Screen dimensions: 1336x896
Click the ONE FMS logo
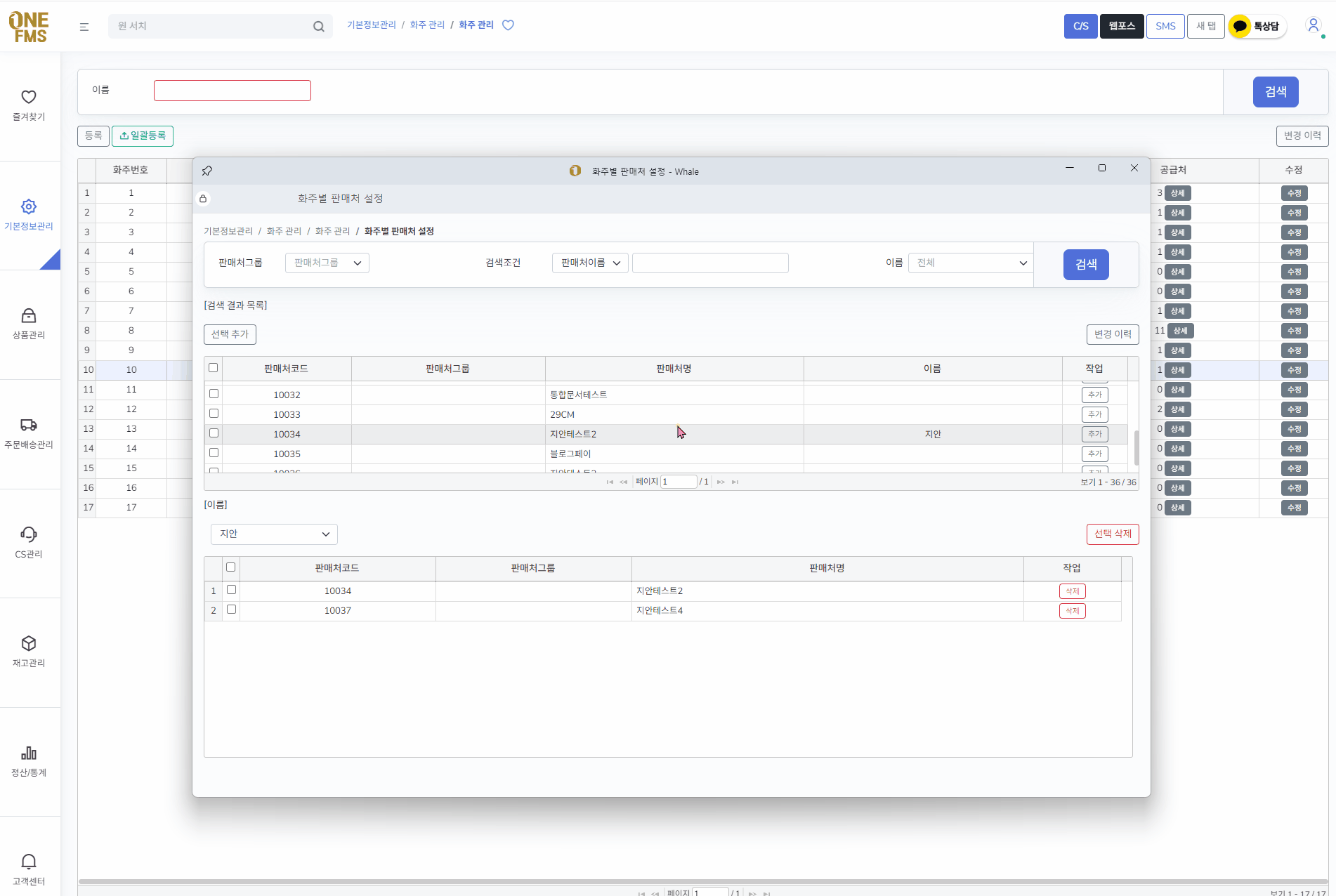click(29, 27)
